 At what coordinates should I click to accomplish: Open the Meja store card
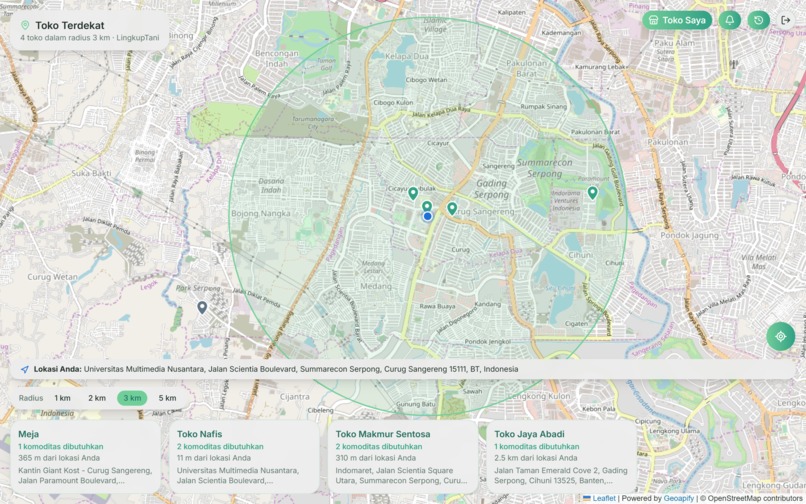pos(85,457)
